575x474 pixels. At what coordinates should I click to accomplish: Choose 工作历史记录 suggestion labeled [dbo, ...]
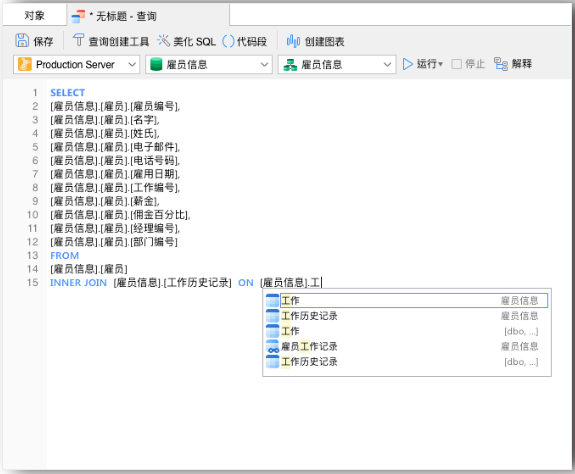406,362
